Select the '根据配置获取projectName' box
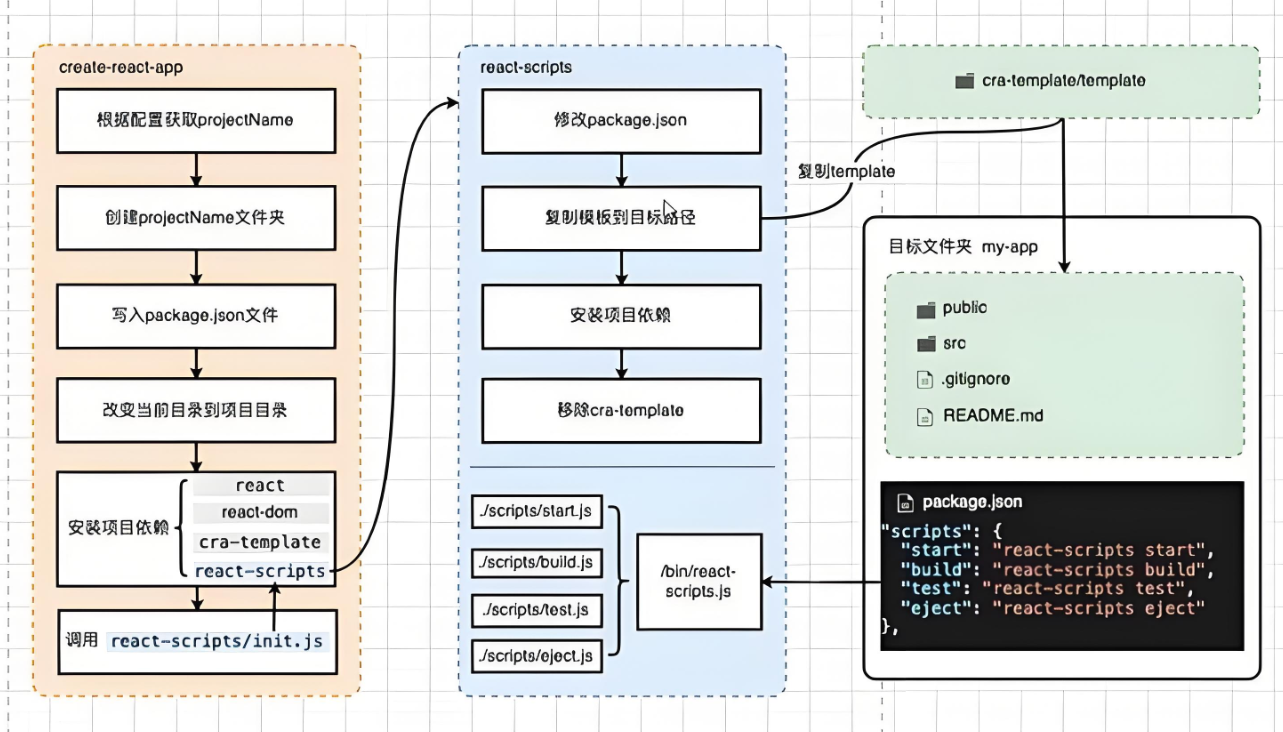1283x732 pixels. click(195, 120)
